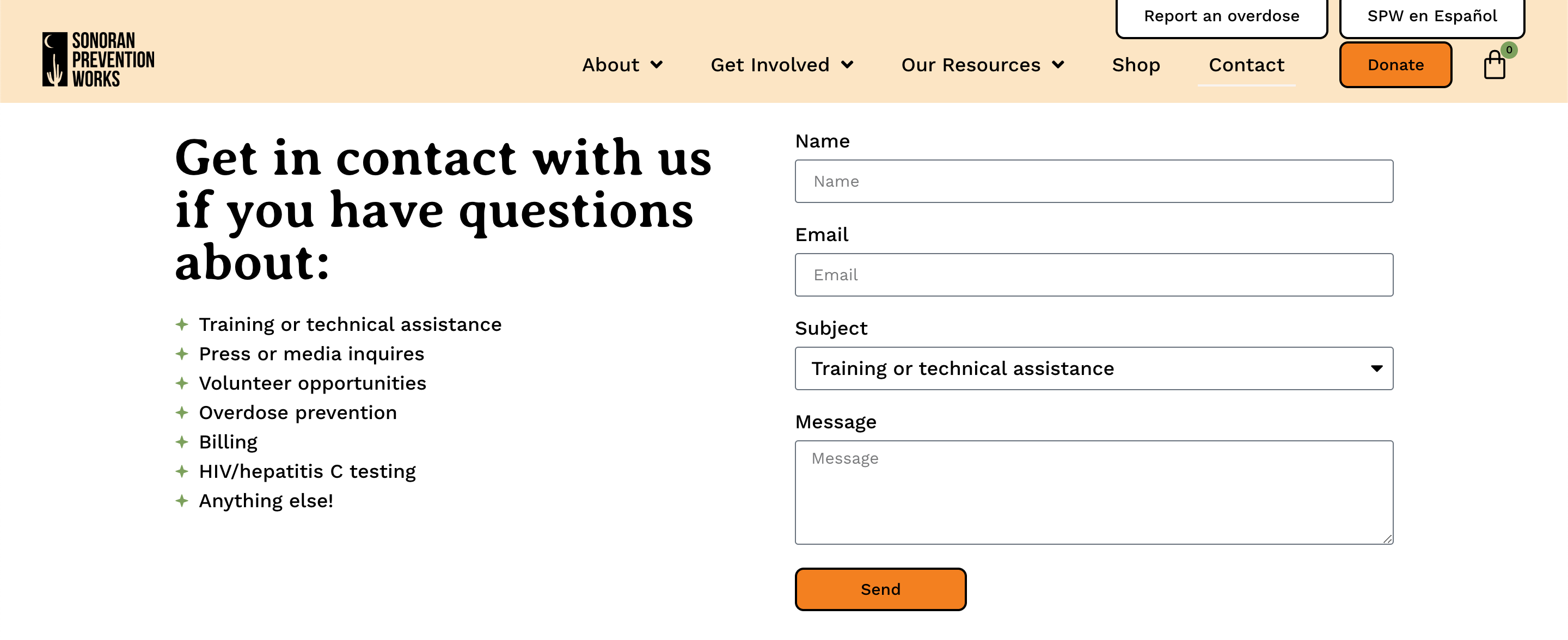This screenshot has width=1568, height=640.
Task: Click the Our Resources chevron arrow
Action: tap(1058, 65)
